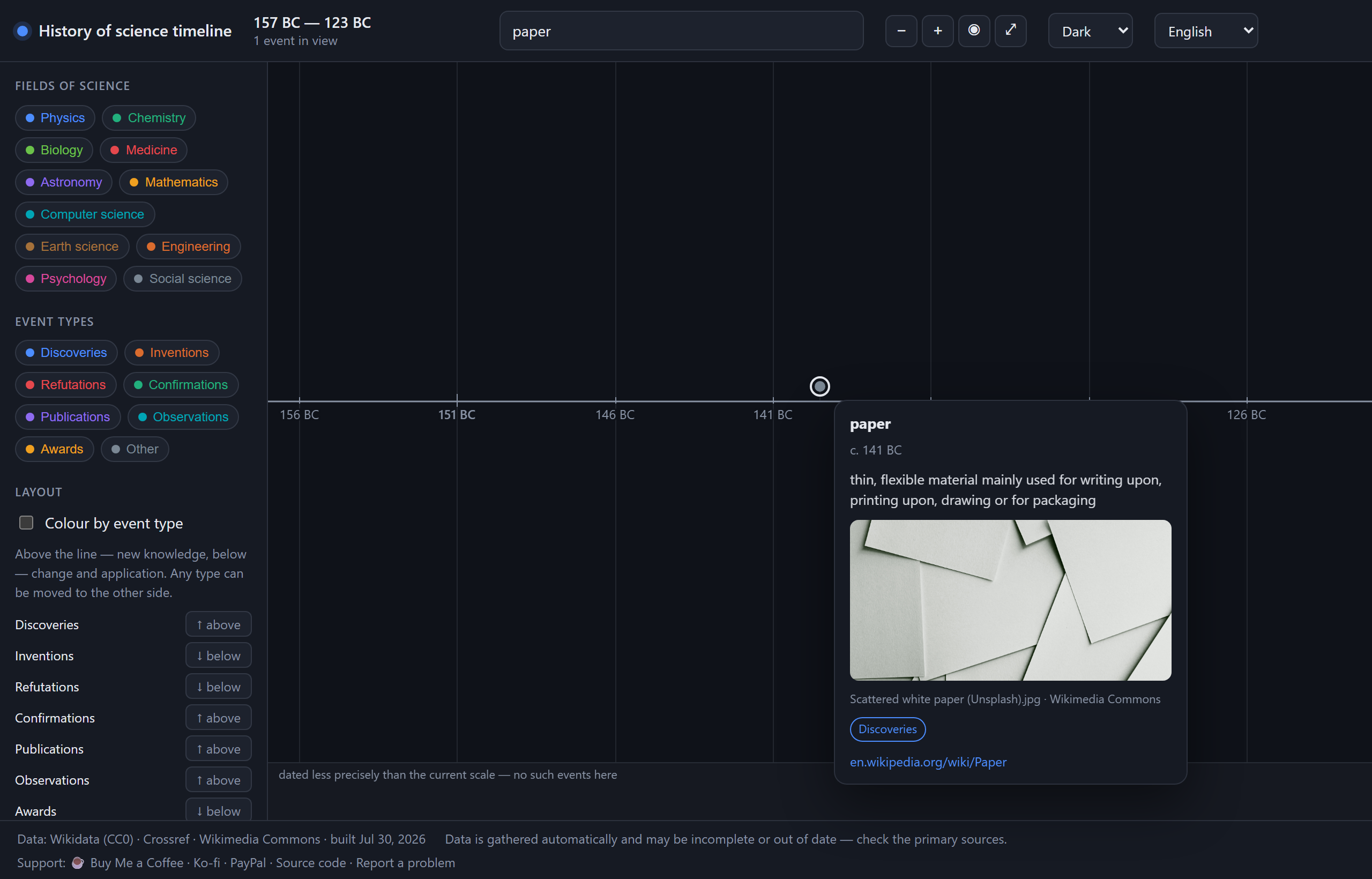
Task: Toggle the Social science filter
Action: (183, 279)
